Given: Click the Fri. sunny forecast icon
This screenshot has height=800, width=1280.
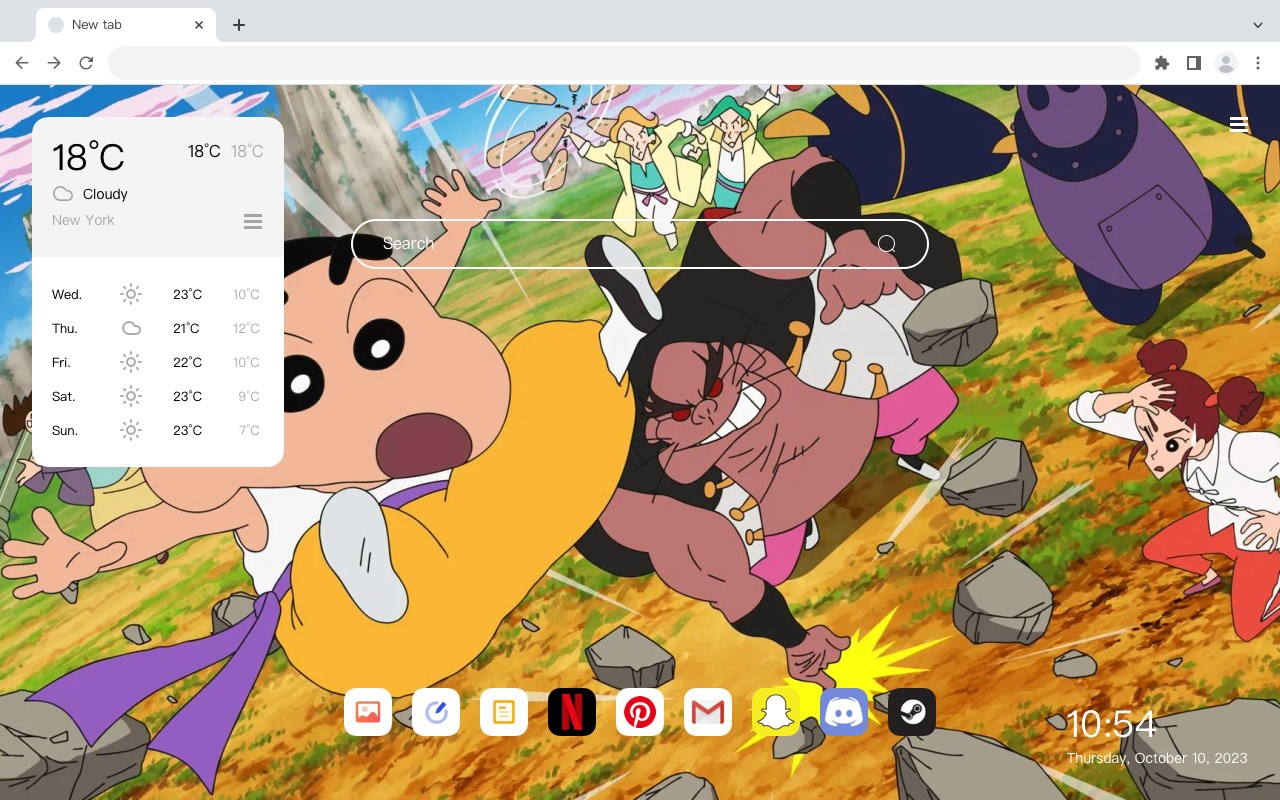Looking at the screenshot, I should tap(131, 362).
